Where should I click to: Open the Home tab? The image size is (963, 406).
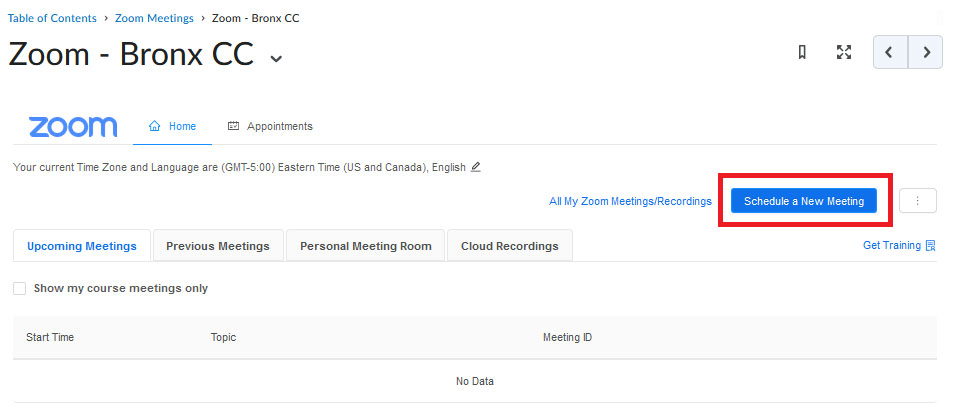173,127
